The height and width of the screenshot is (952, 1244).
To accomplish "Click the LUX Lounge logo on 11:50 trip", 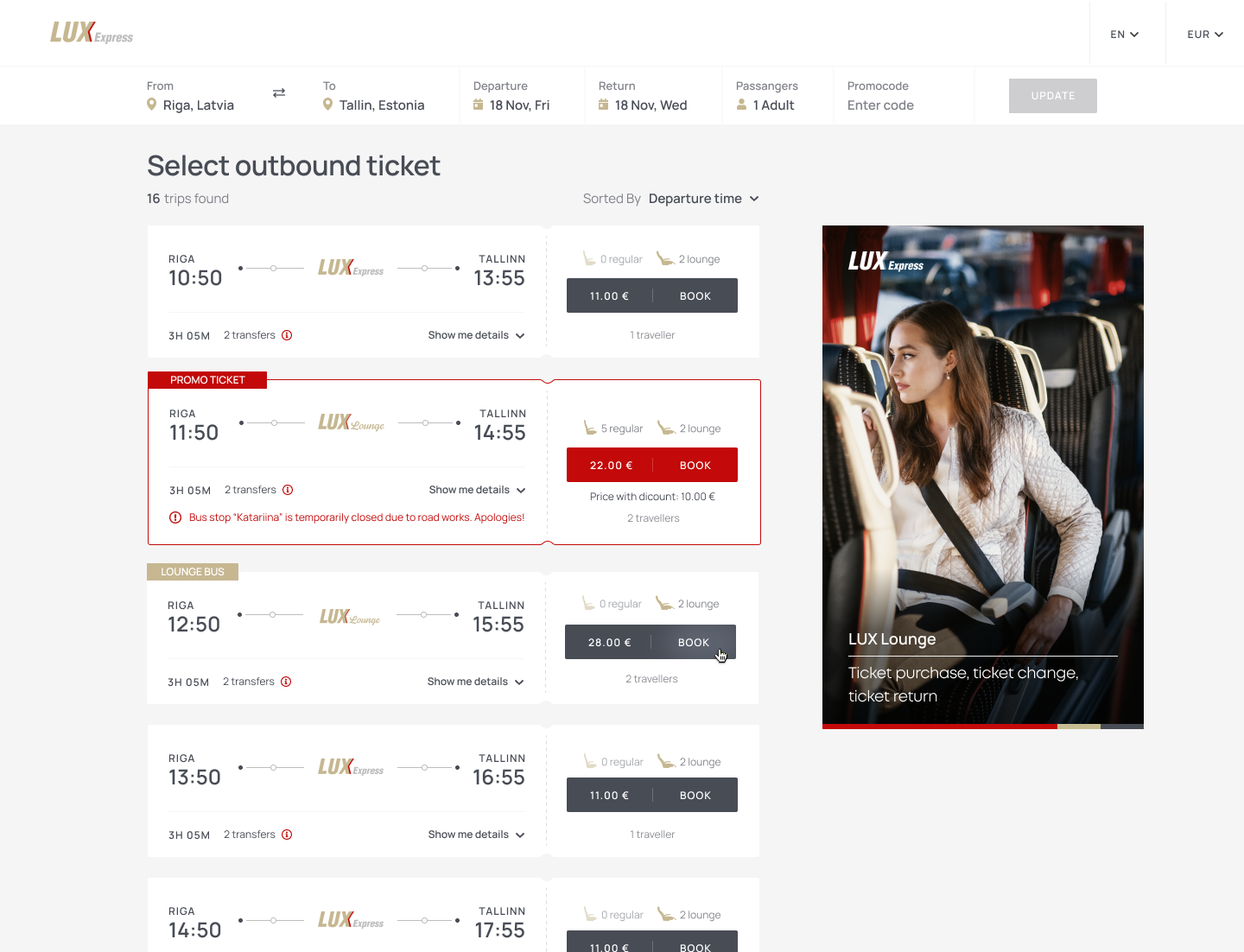I will point(351,422).
